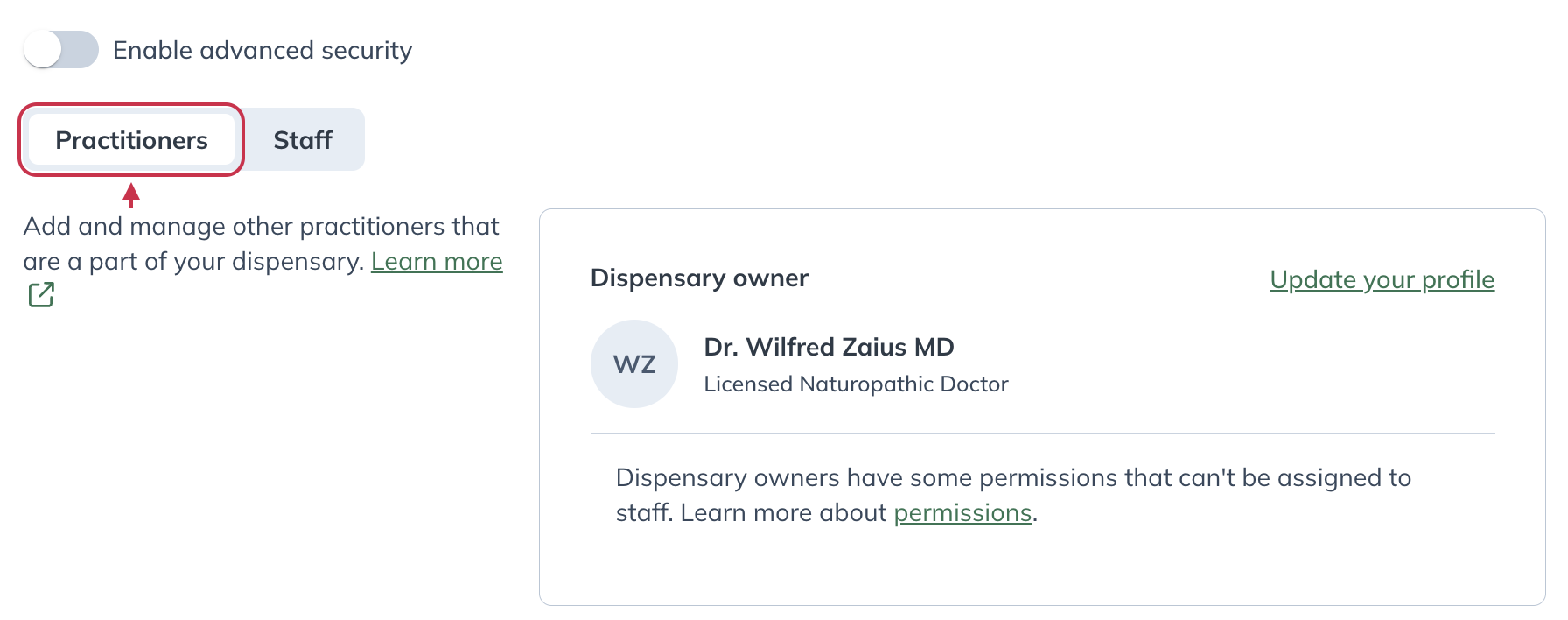
Task: Follow the Learn more link about practitioners
Action: click(437, 262)
